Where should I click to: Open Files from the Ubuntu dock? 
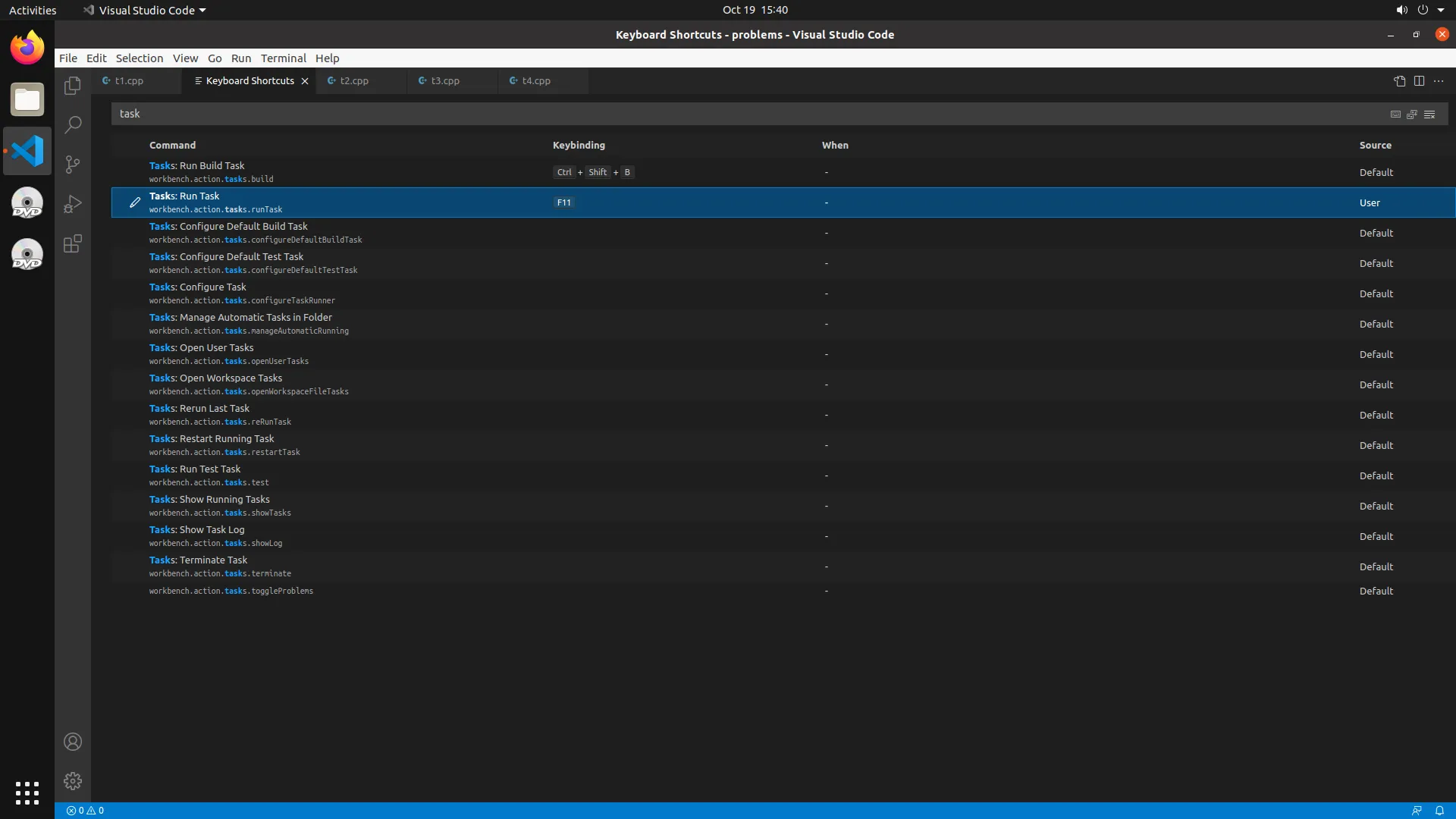(x=27, y=99)
